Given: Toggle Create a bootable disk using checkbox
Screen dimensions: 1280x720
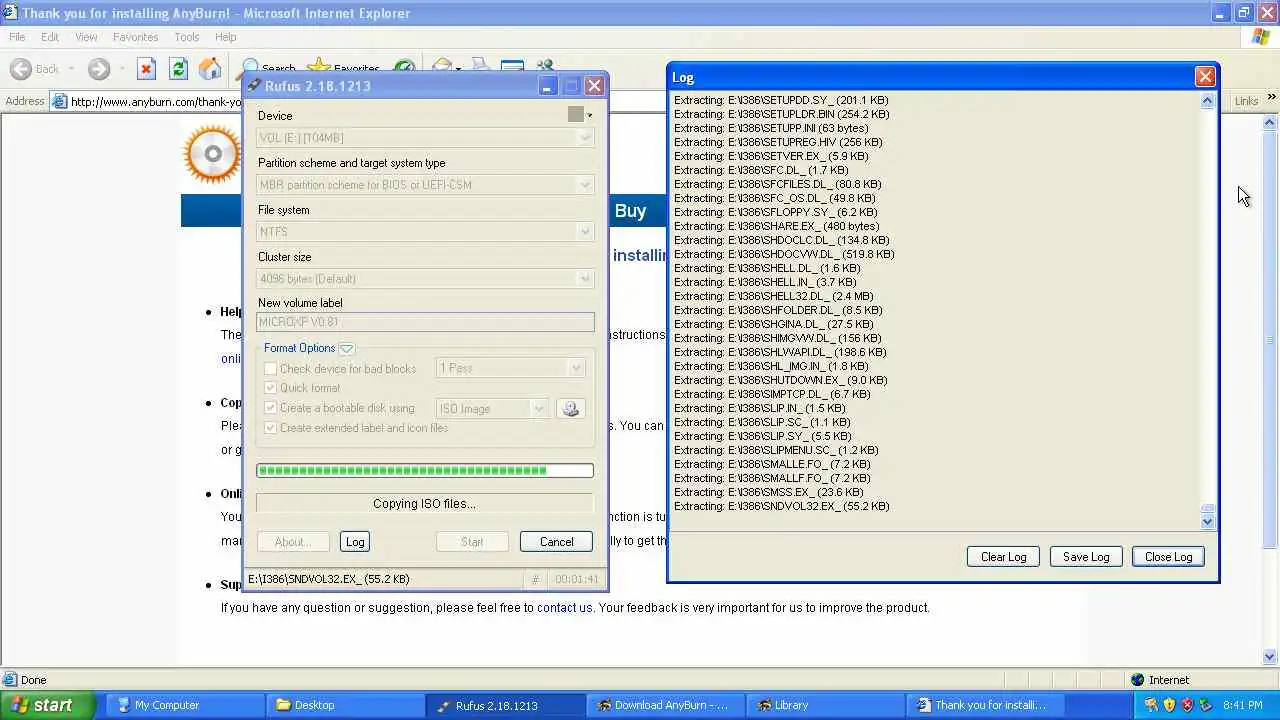Looking at the screenshot, I should pyautogui.click(x=270, y=408).
